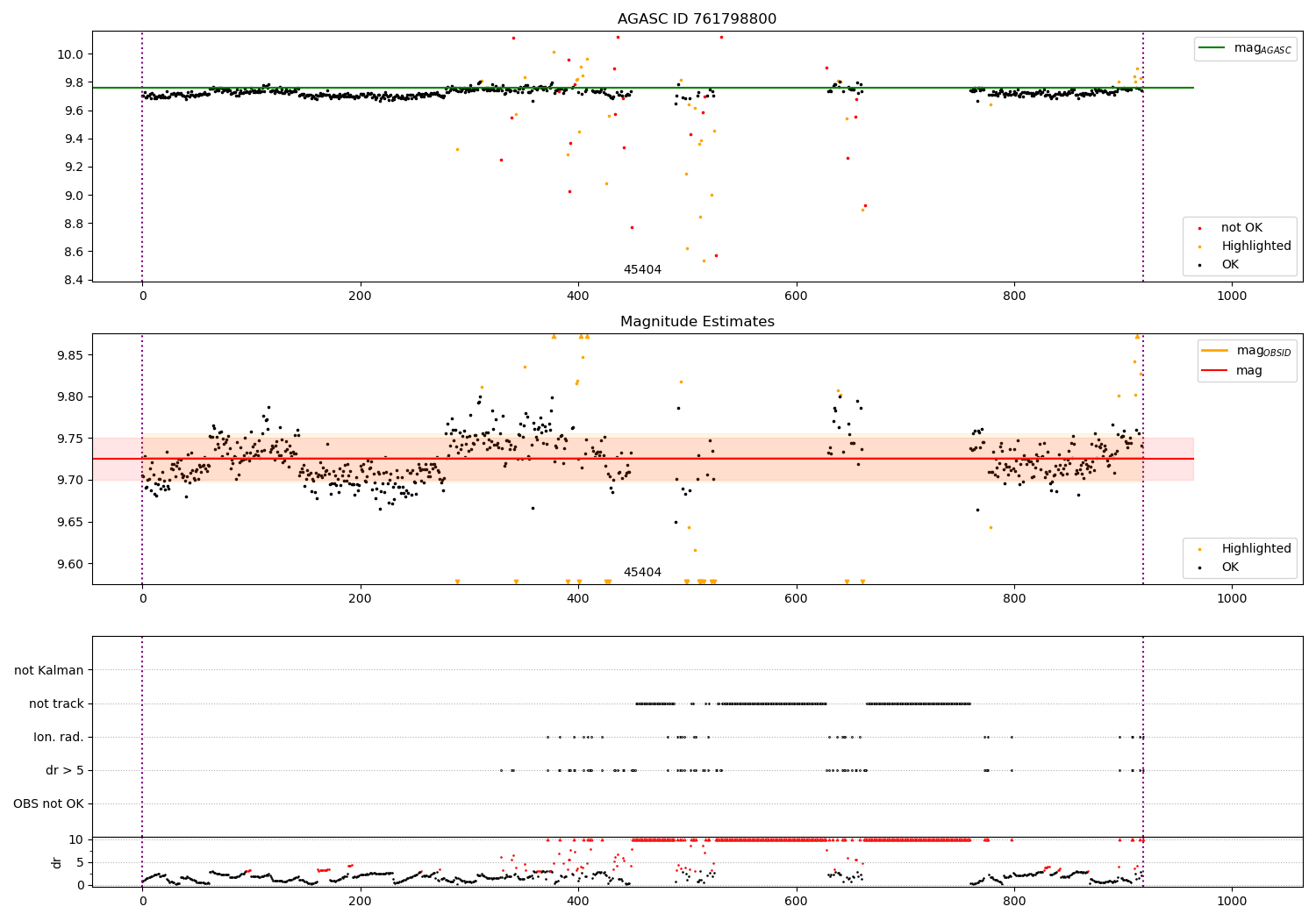Click the 1000 x-axis tick under the top plot
Viewport: 1316px width, 921px height.
point(1232,296)
